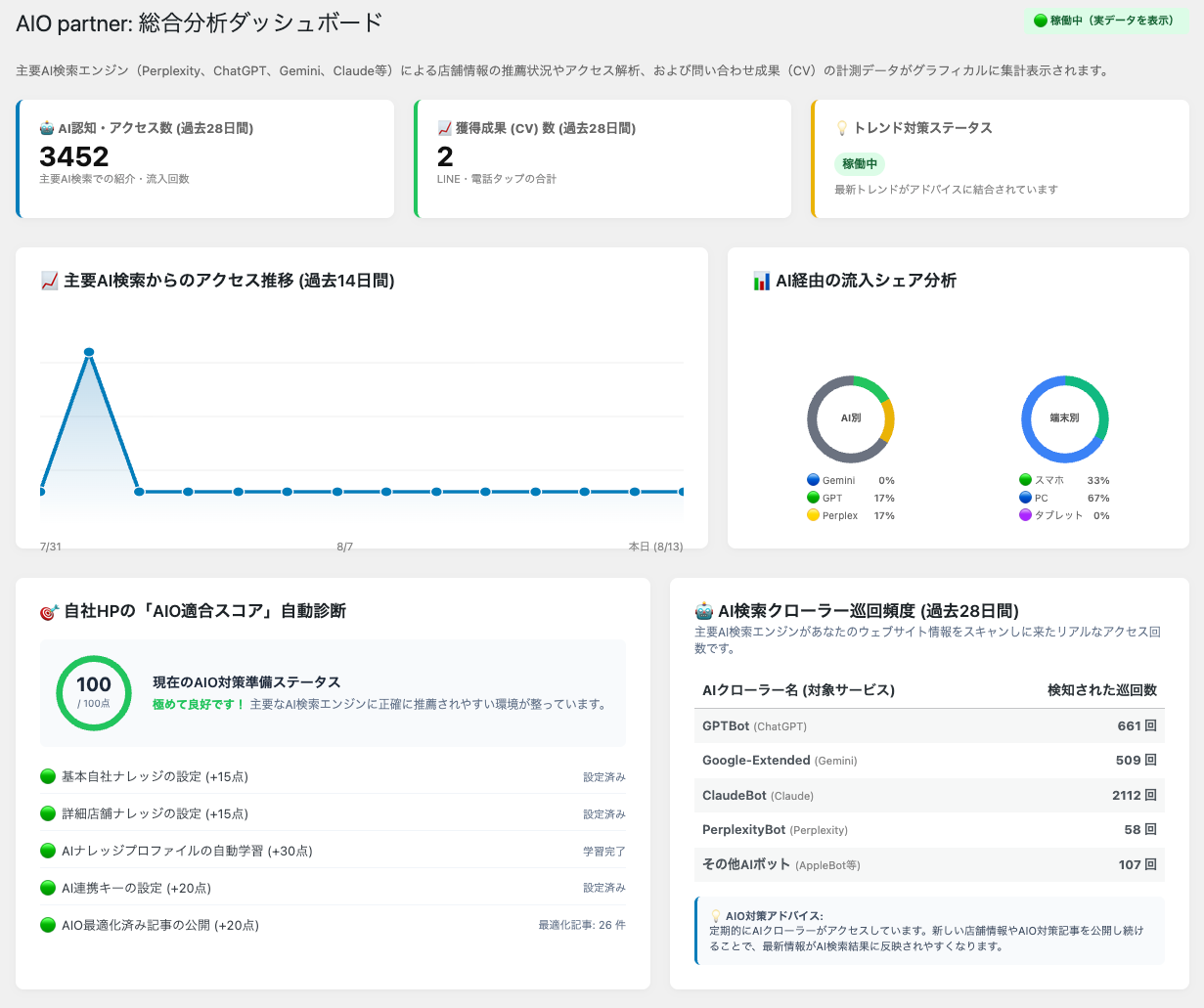The image size is (1204, 1008).
Task: Click green status dot for AI連携キーの設定
Action: click(48, 888)
